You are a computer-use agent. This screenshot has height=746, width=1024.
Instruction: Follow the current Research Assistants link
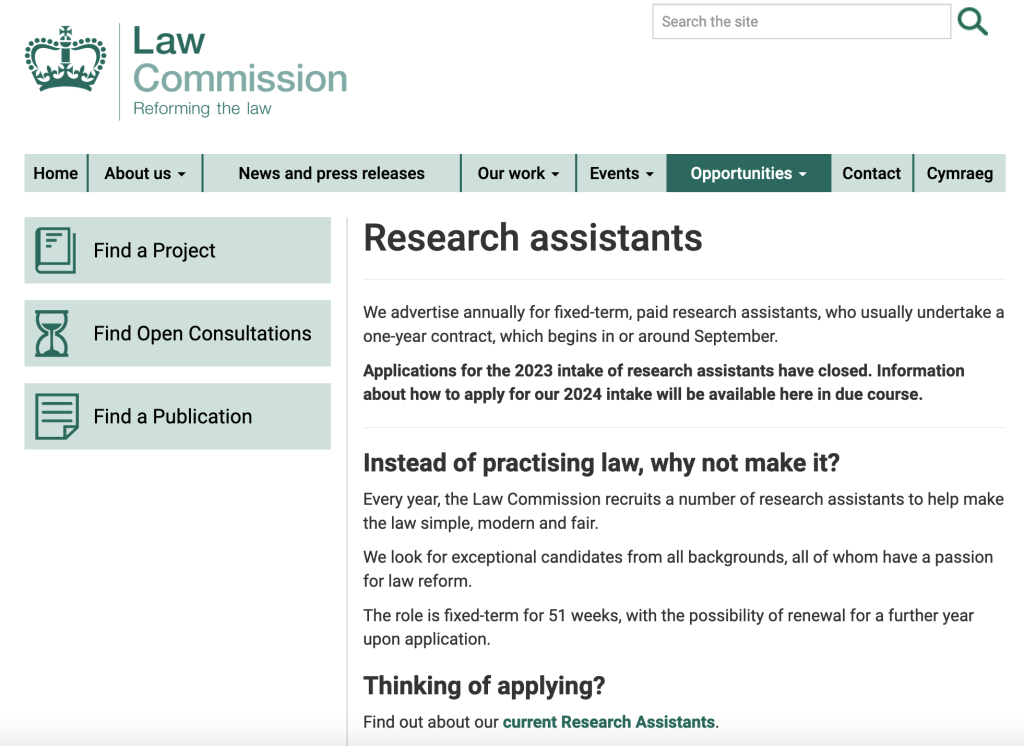(608, 722)
